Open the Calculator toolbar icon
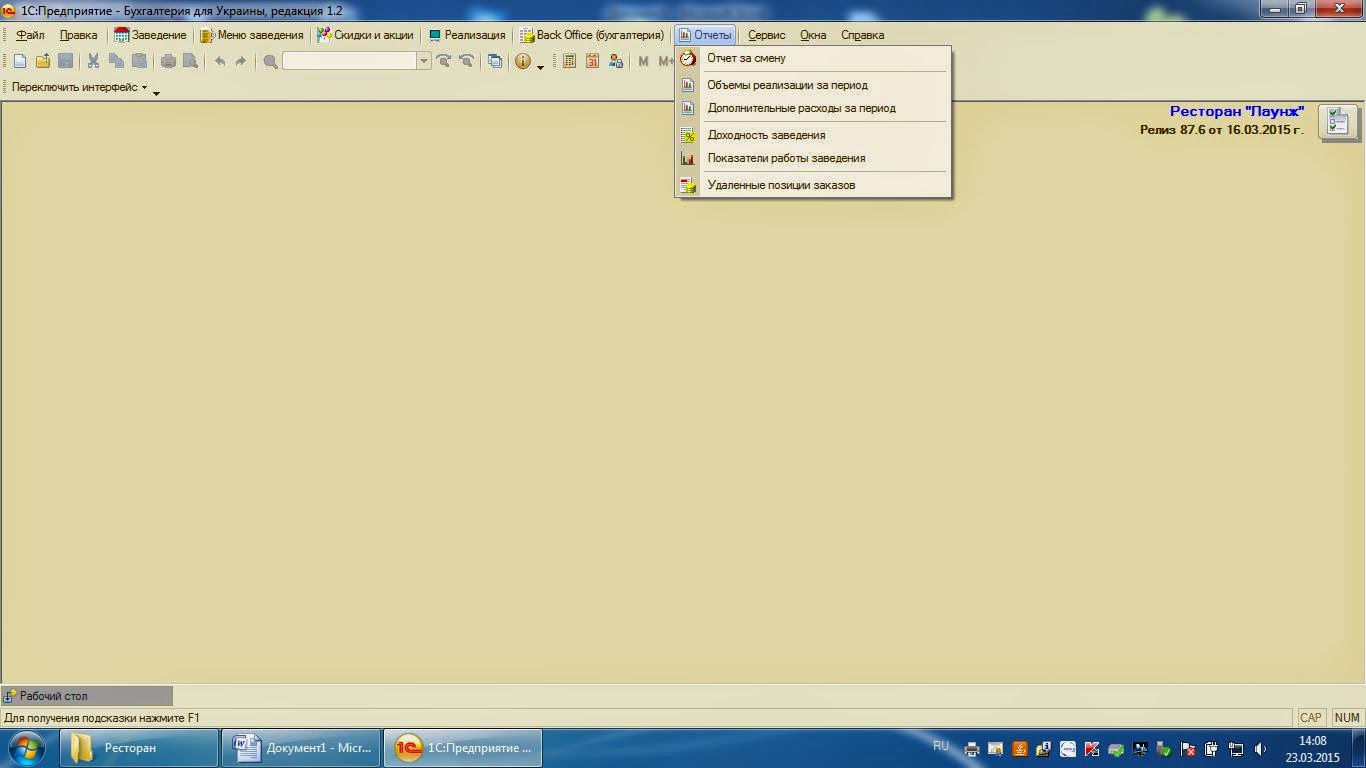This screenshot has height=768, width=1366. 569,61
